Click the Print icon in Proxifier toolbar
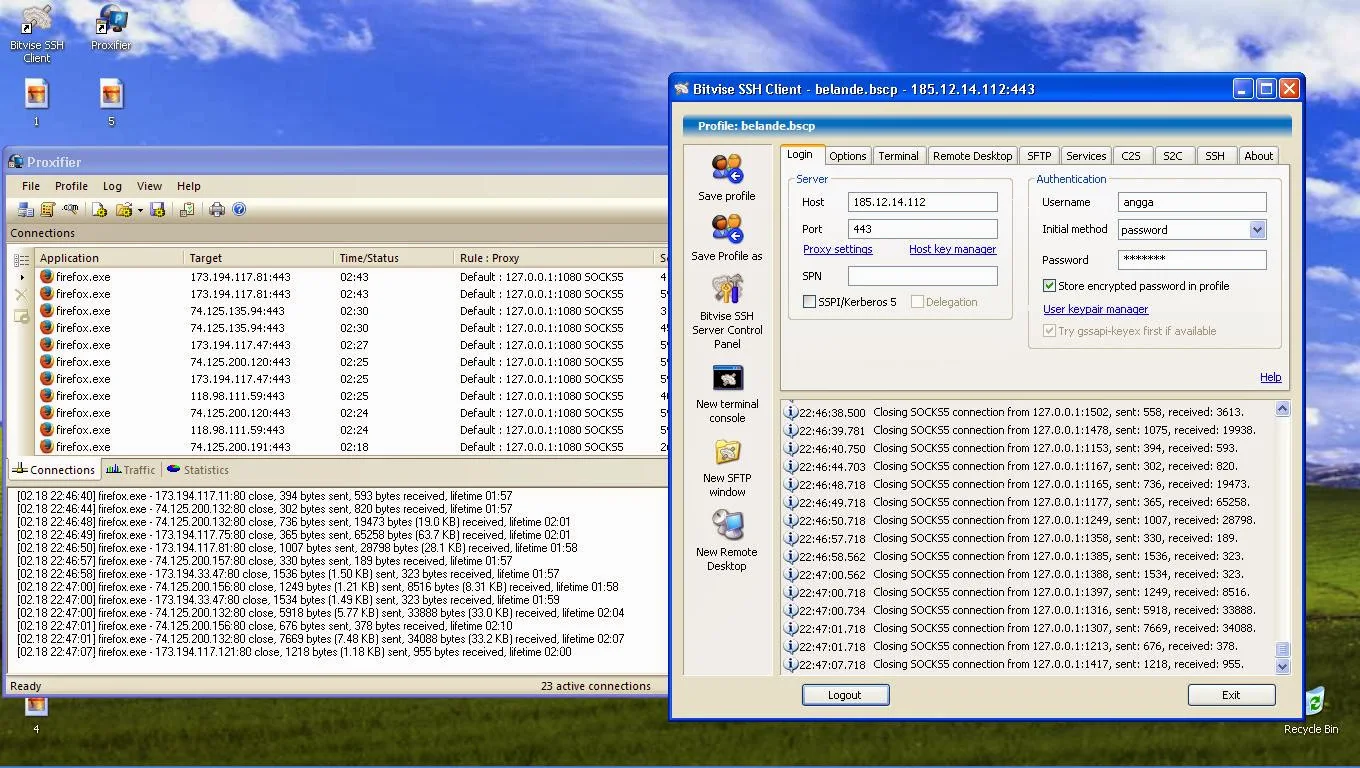Image resolution: width=1360 pixels, height=768 pixels. 217,210
